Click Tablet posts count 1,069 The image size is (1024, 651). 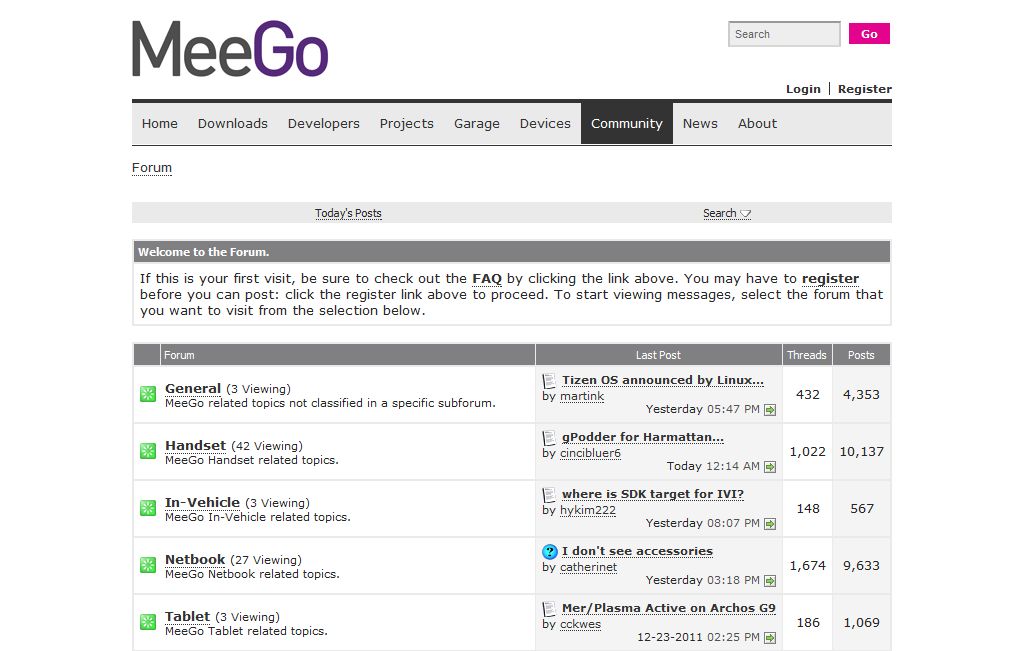point(861,622)
